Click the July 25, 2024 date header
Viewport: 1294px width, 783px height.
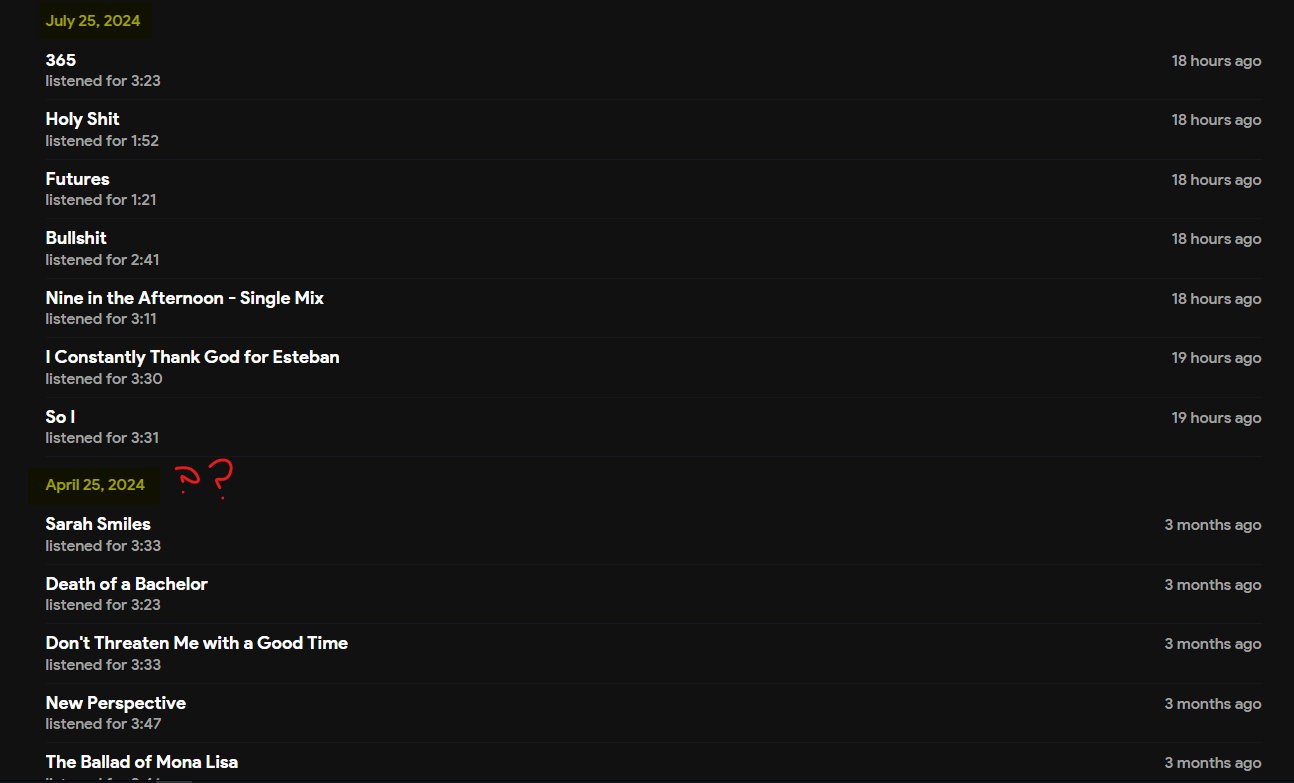(x=93, y=21)
